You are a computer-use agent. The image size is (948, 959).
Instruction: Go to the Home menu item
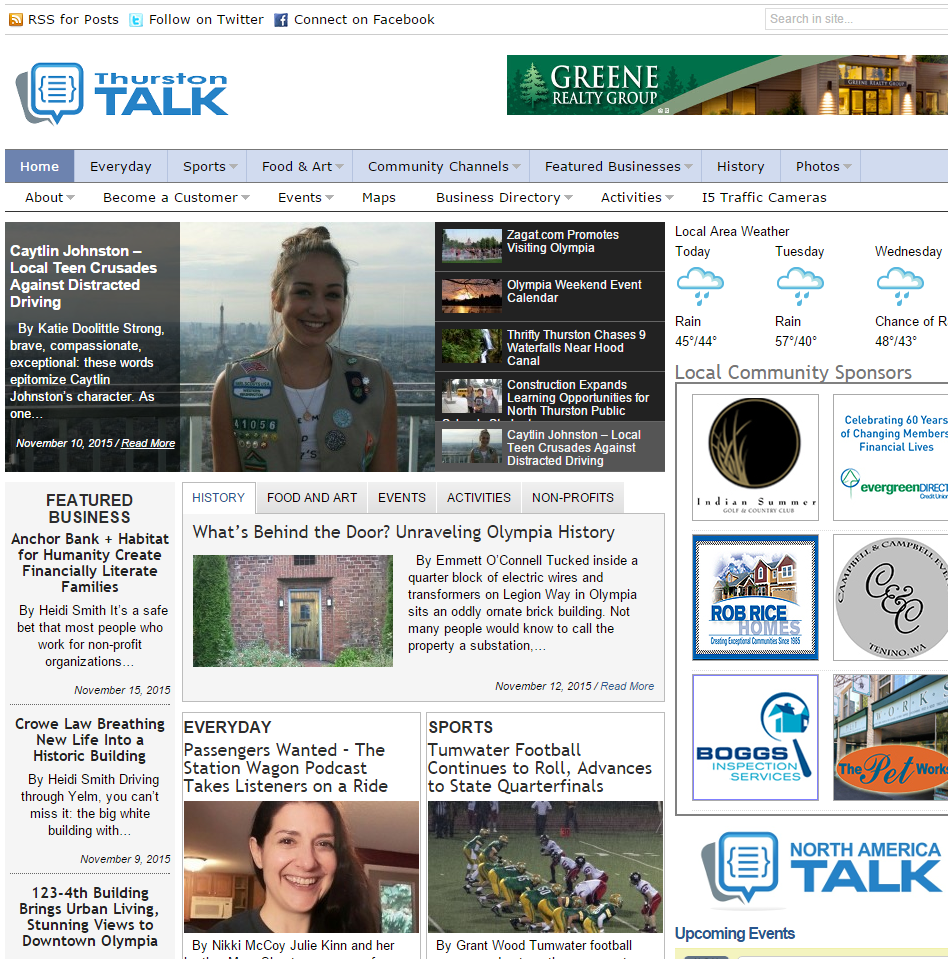click(40, 166)
